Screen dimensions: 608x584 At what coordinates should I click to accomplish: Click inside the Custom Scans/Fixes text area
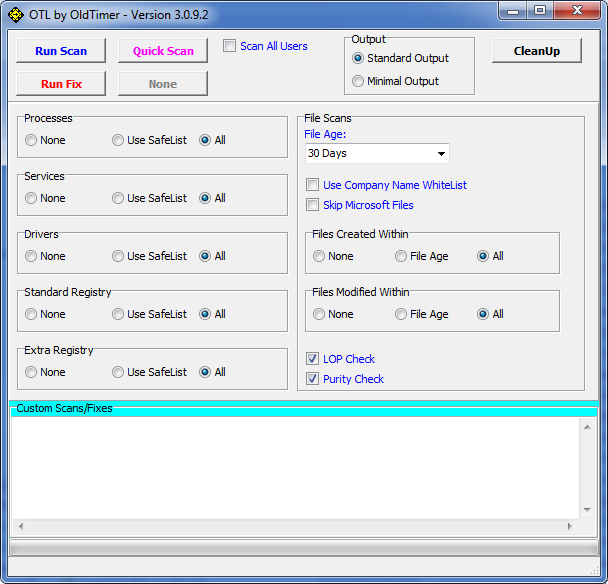click(295, 468)
